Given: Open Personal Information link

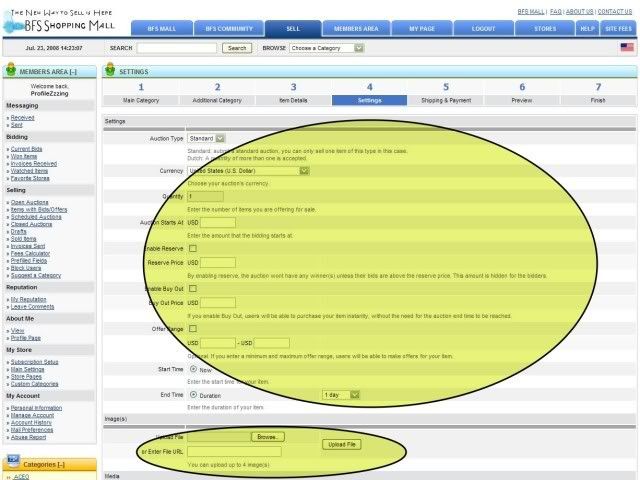Looking at the screenshot, I should point(36,408).
